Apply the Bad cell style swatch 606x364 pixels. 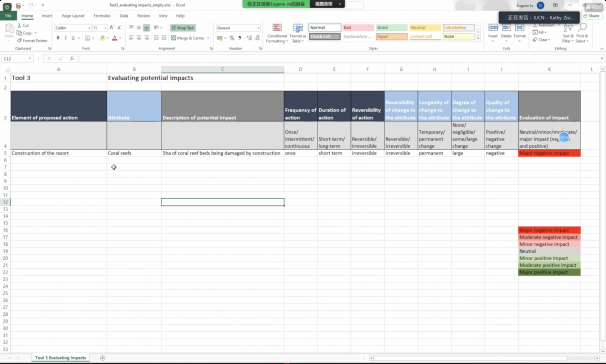358,28
